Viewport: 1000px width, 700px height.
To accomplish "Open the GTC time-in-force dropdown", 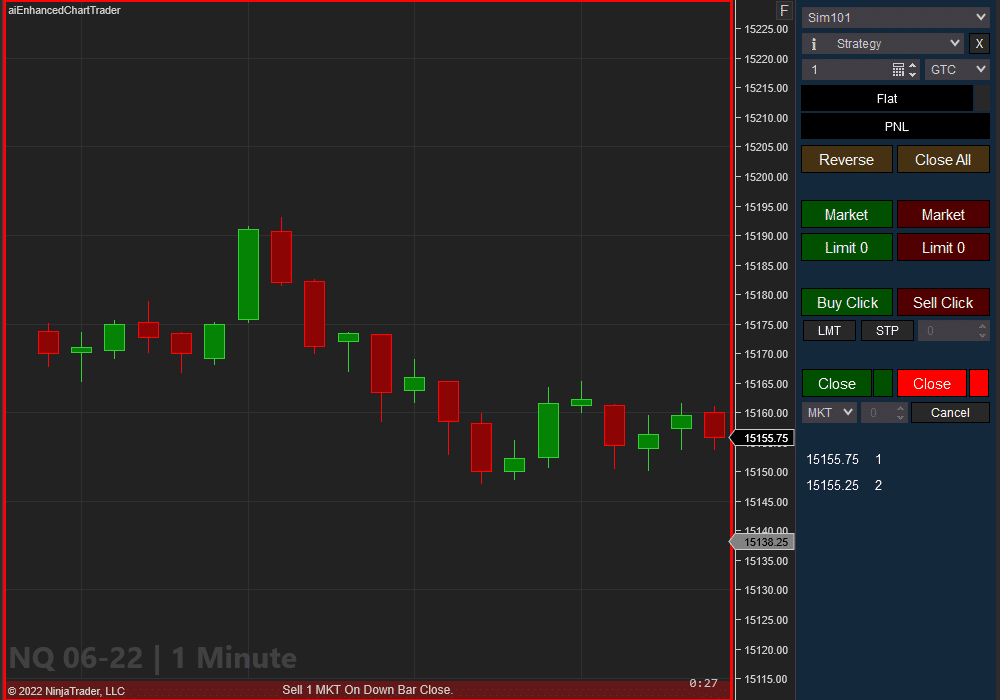I will coord(956,69).
